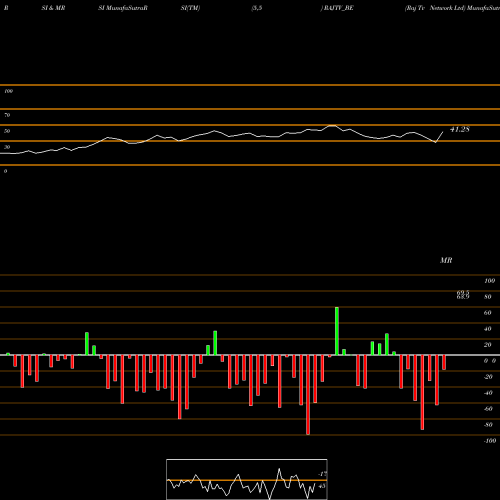500x500 pixels.
Task: Open the mini oscillator thumbnail chart at bottom
Action: (247, 479)
